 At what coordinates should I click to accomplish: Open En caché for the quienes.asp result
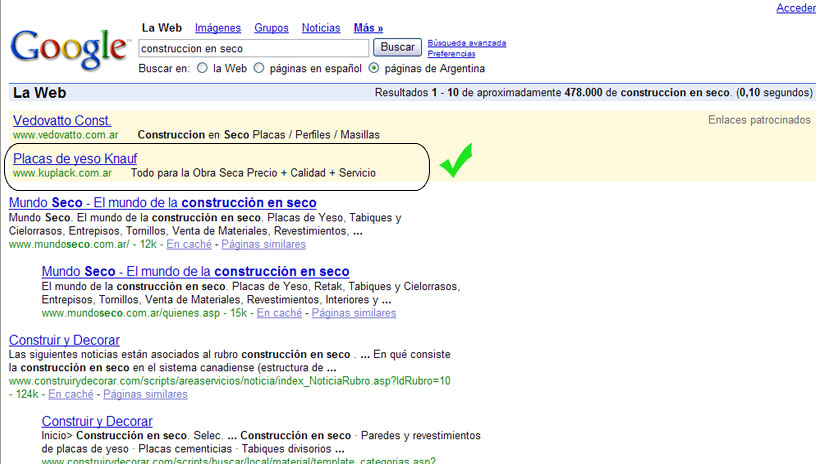tap(279, 313)
